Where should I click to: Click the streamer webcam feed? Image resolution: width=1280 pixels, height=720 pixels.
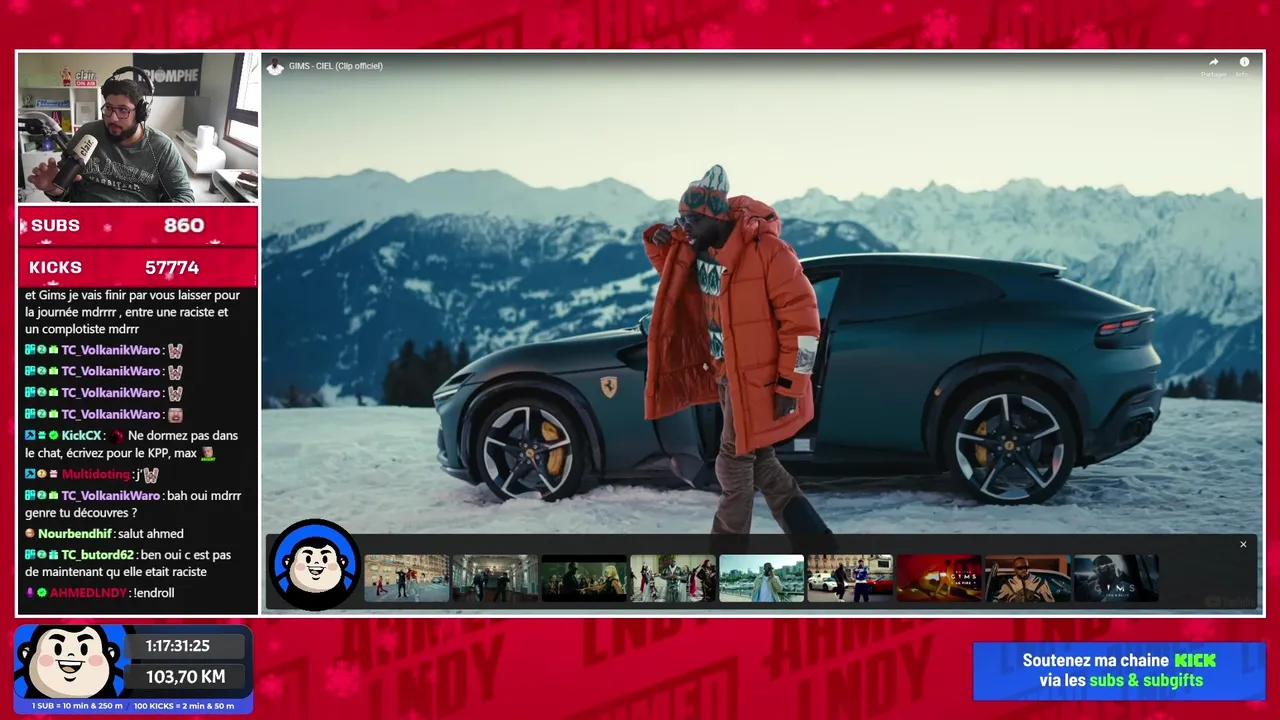point(138,128)
